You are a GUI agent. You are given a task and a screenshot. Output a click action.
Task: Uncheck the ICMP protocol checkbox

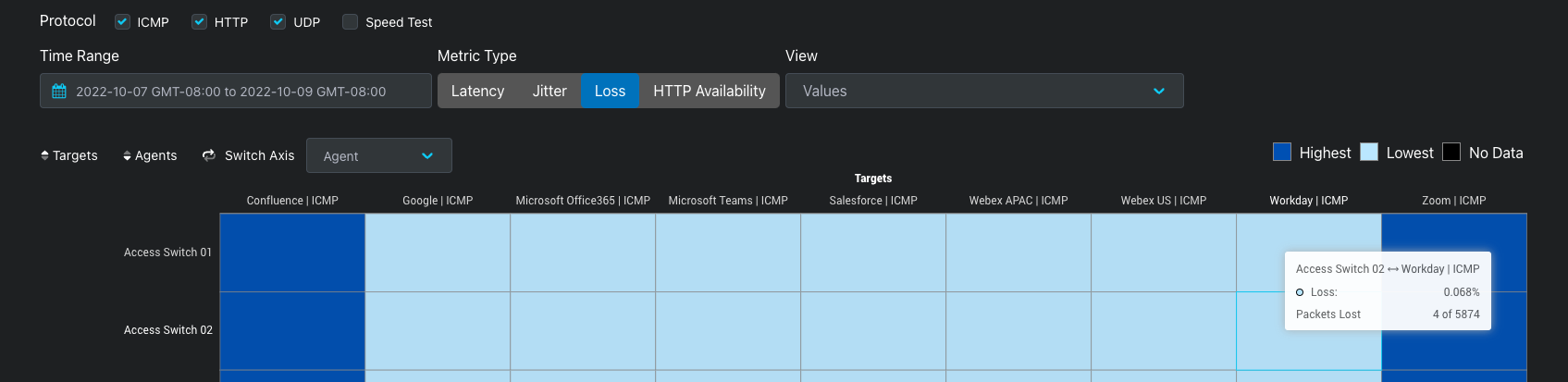click(122, 22)
